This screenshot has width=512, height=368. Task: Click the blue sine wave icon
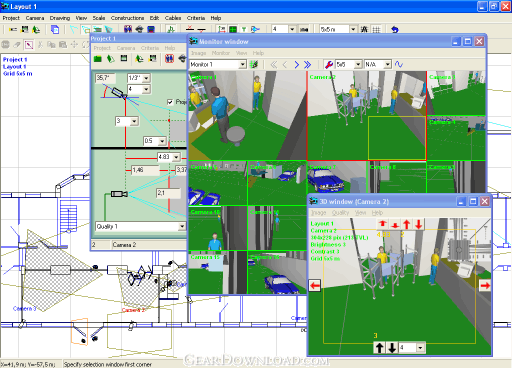[399, 64]
